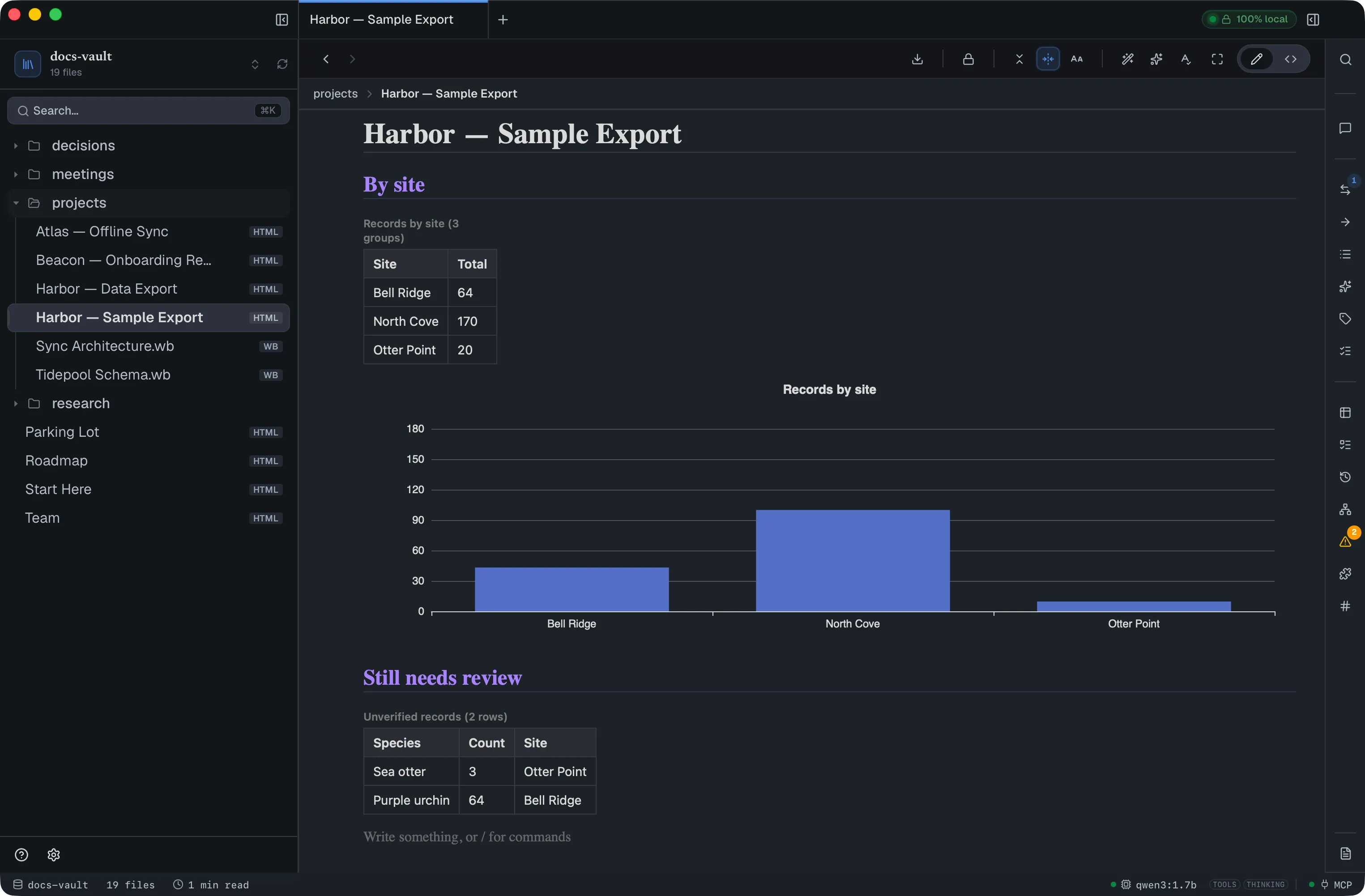Collapse the projects folder
This screenshot has height=896, width=1365.
(16, 203)
